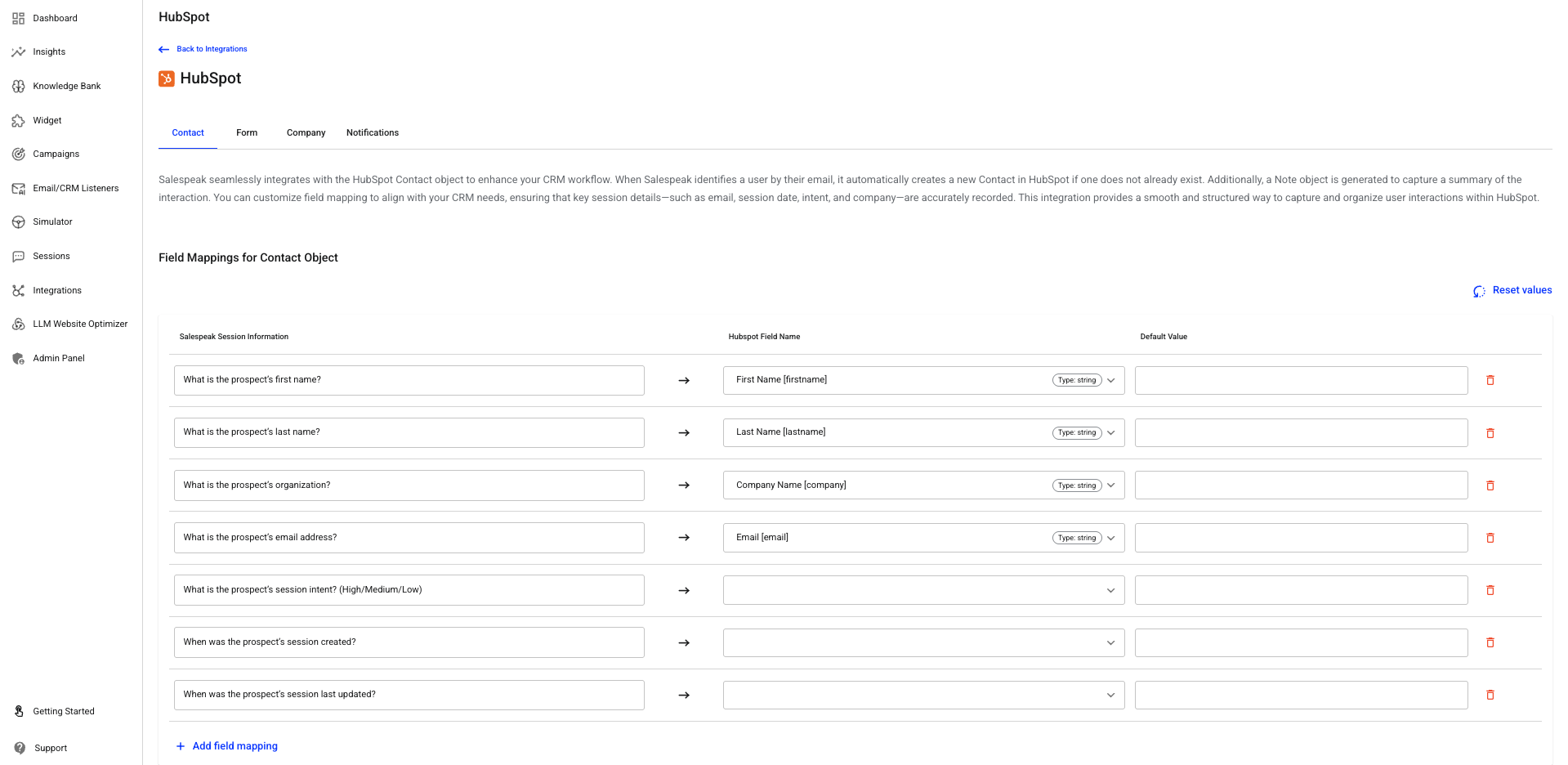Open the Dashboard sidebar icon
This screenshot has width=1568, height=765.
[x=18, y=18]
